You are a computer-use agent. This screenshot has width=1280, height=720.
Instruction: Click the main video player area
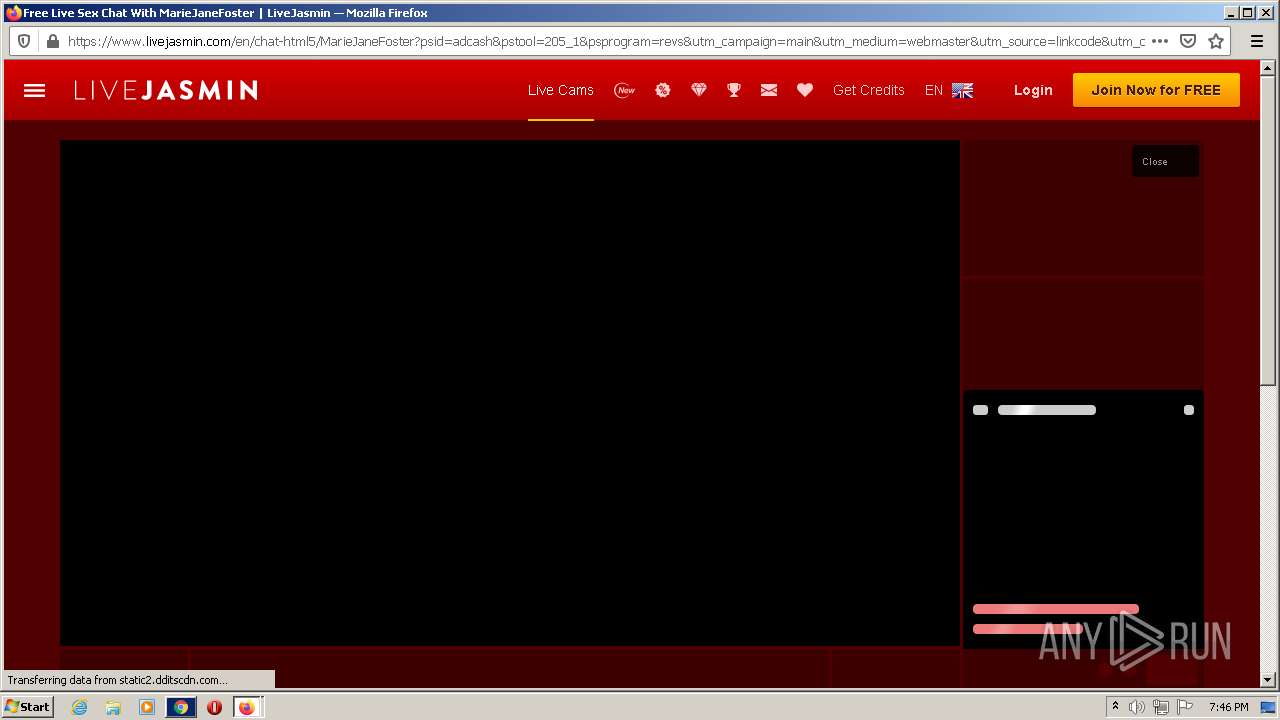[x=510, y=393]
